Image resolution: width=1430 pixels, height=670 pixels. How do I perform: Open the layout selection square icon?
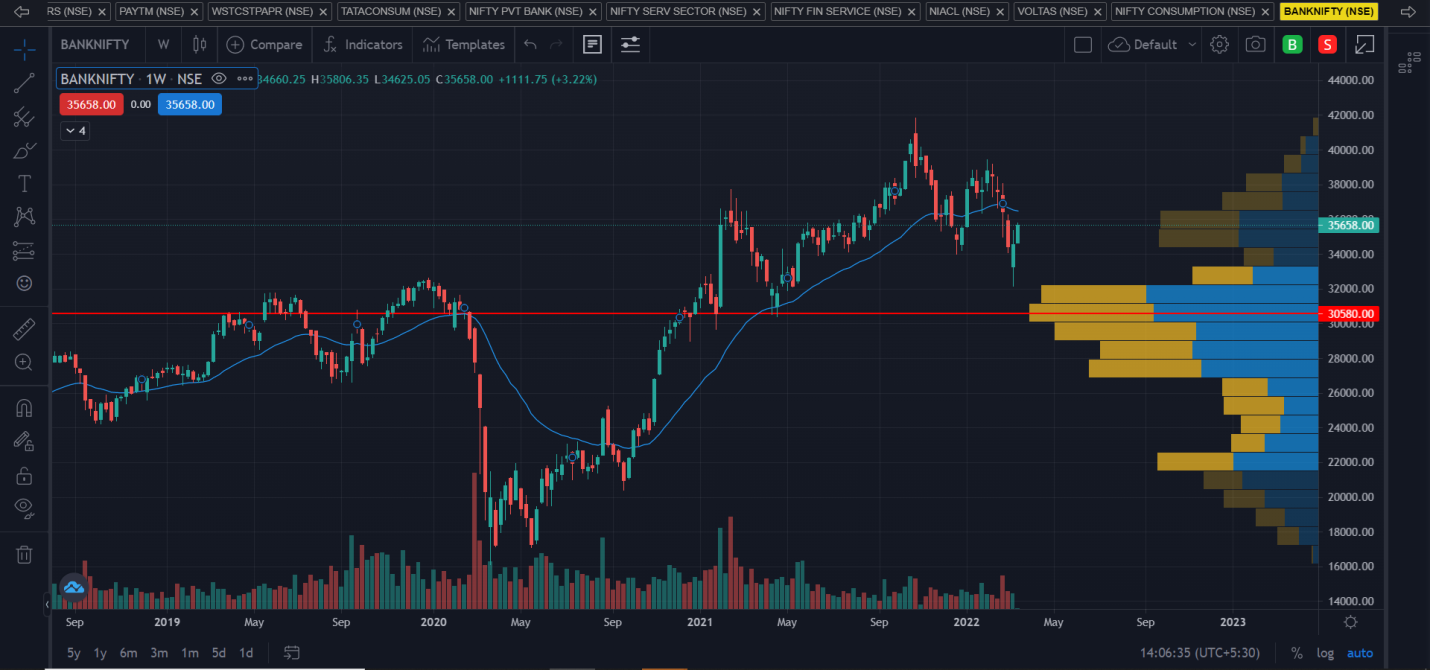(1082, 44)
